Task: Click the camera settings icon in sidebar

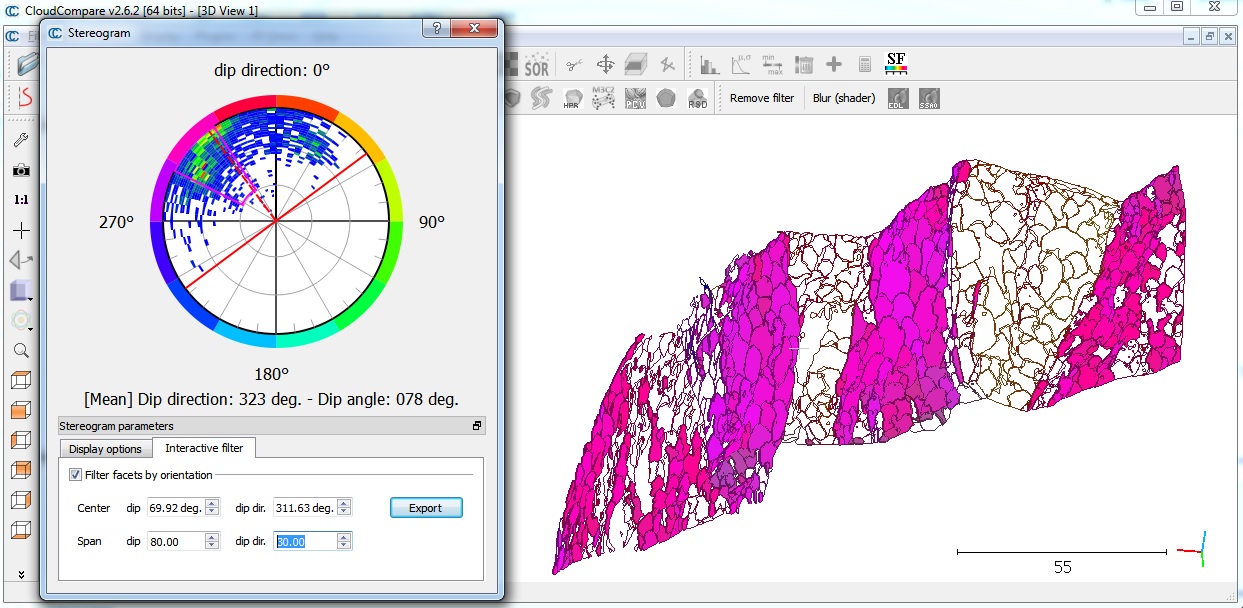Action: (x=21, y=170)
